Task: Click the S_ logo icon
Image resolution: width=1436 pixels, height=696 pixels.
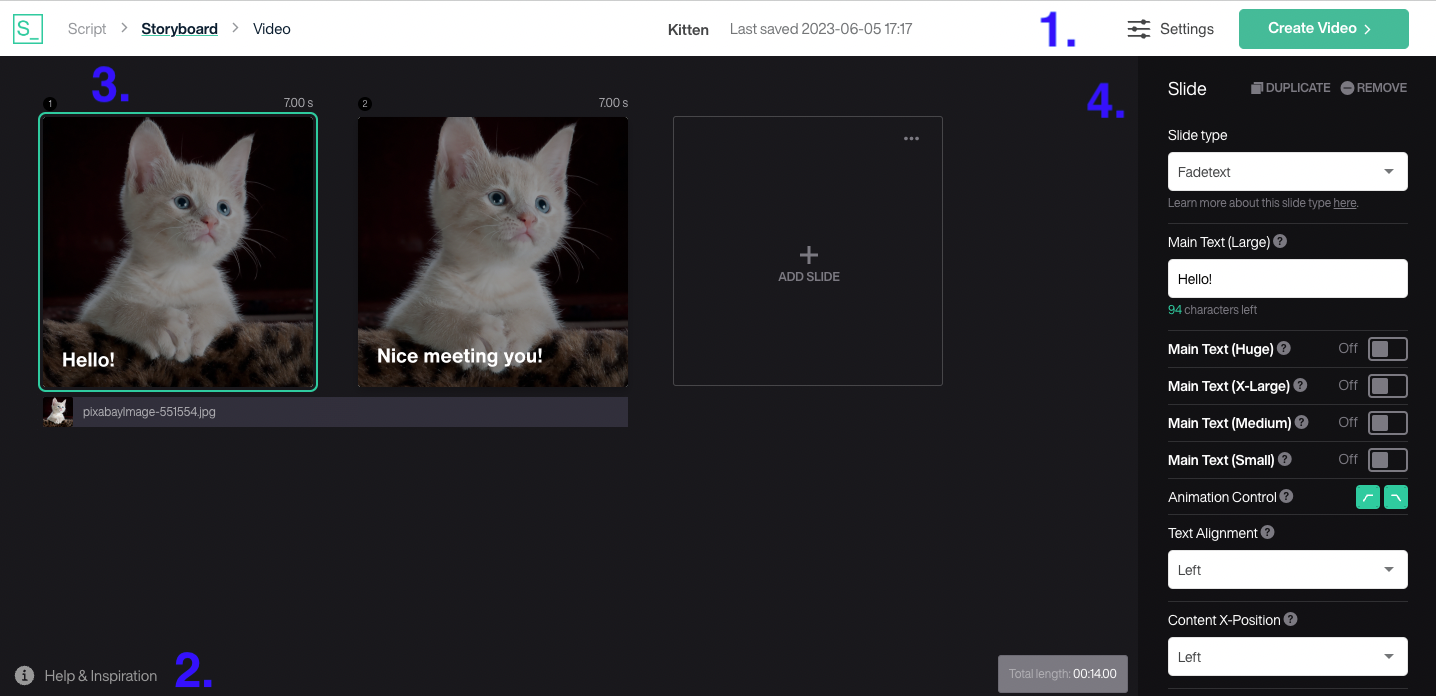Action: coord(27,29)
